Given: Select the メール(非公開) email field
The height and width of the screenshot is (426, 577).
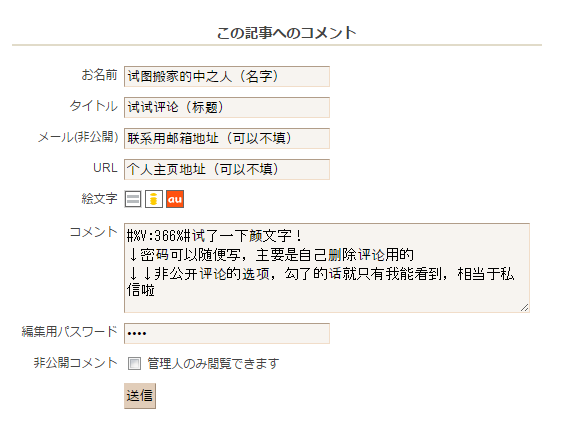Looking at the screenshot, I should tap(227, 138).
